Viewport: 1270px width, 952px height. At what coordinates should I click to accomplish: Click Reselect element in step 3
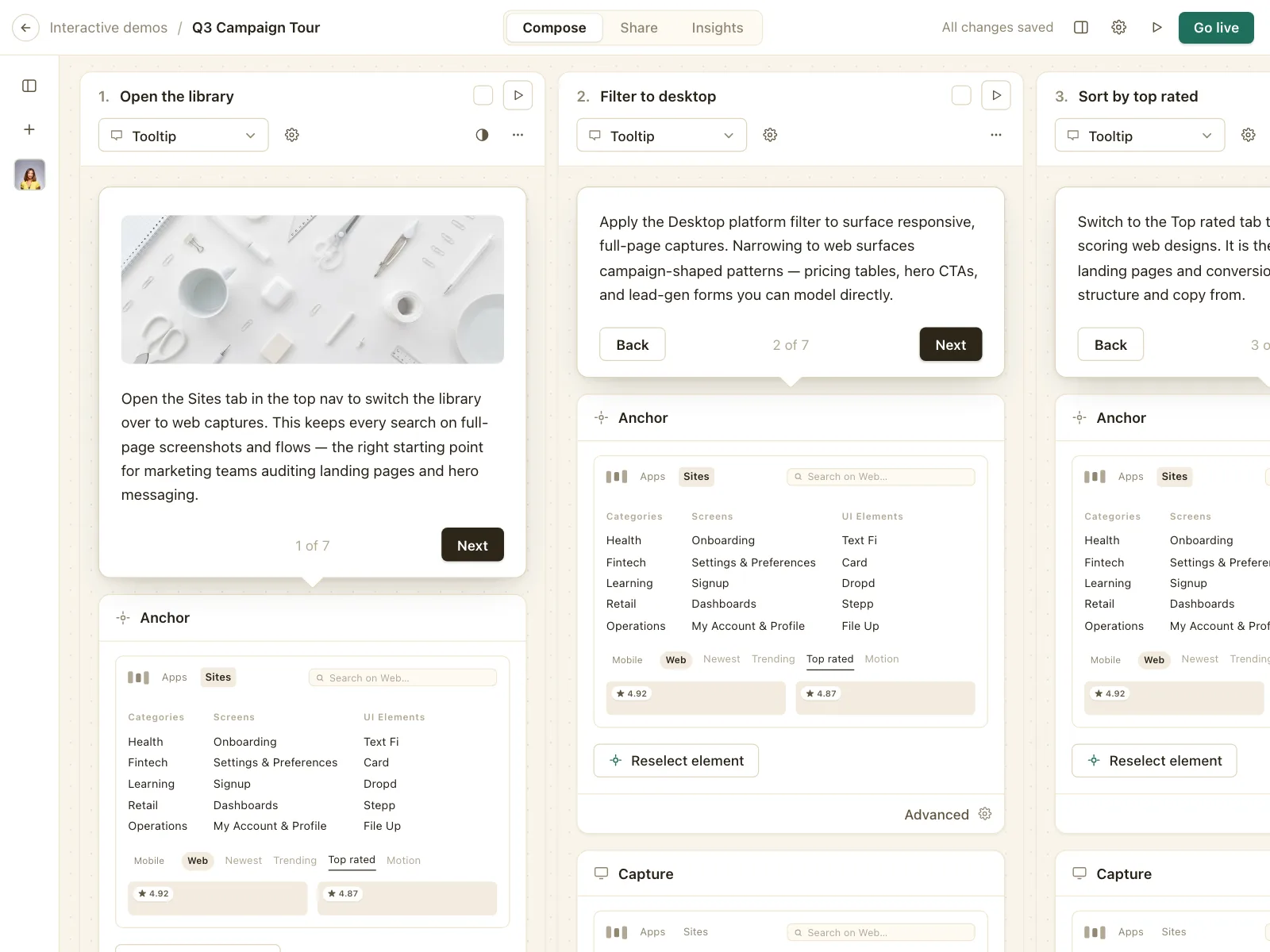tap(1154, 761)
